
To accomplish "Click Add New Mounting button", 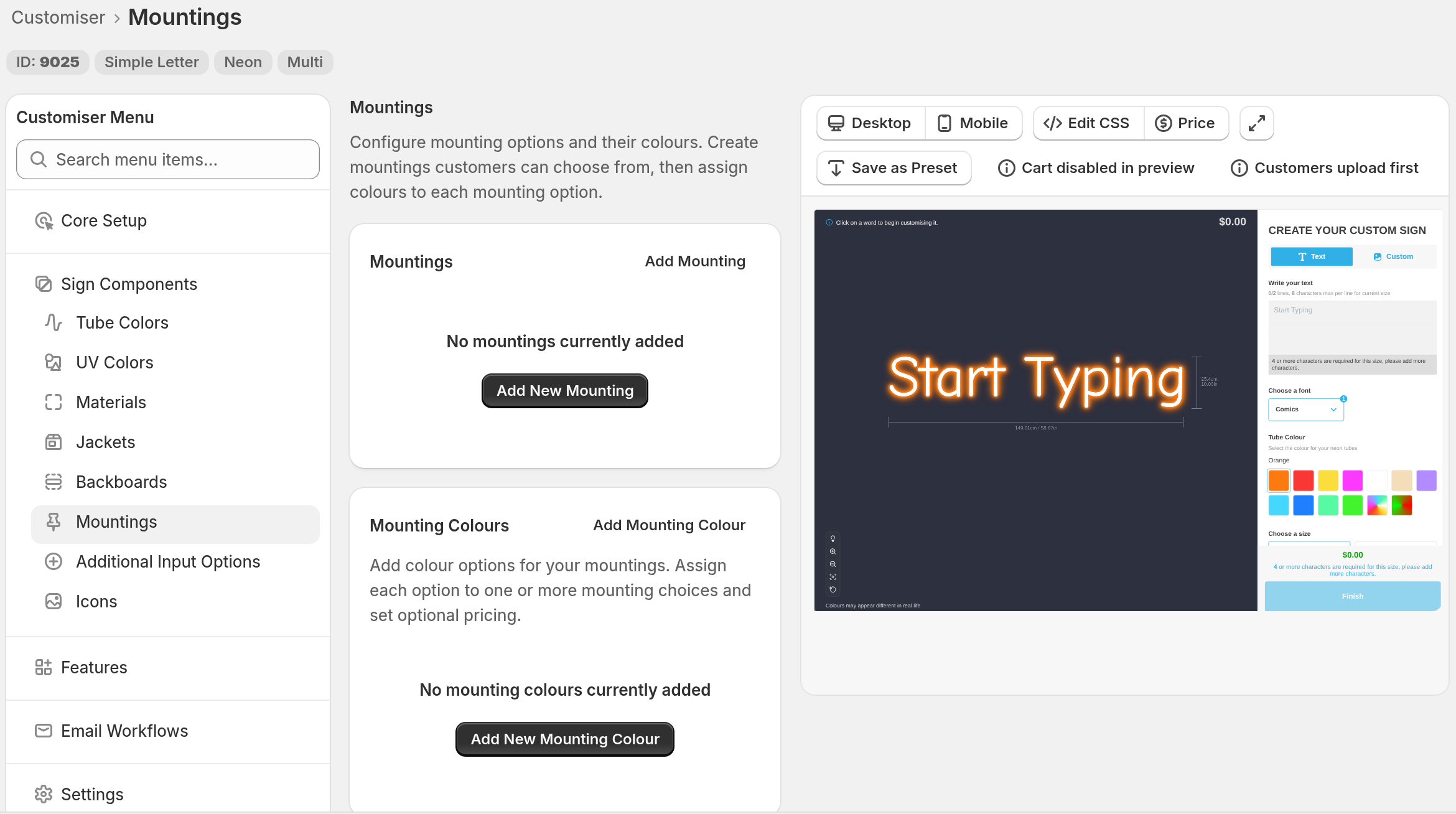I will [565, 391].
